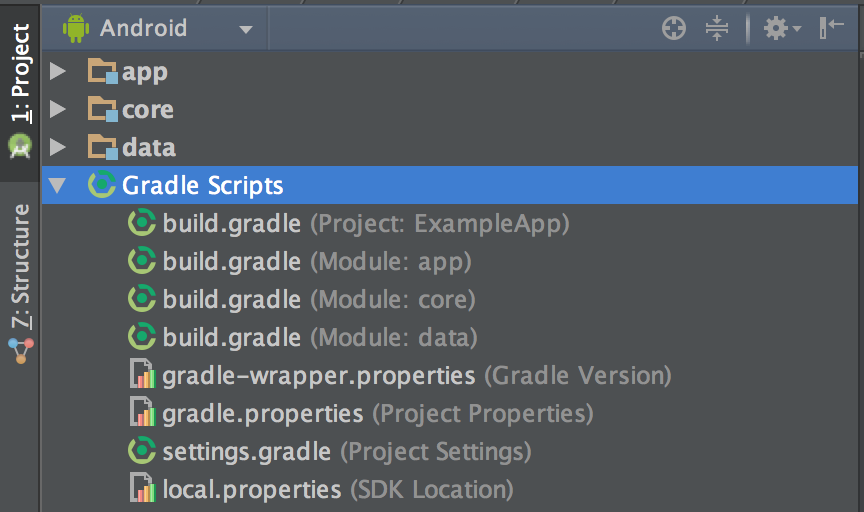The width and height of the screenshot is (864, 512).
Task: Open build.gradle (Project: ExampleApp)
Action: click(x=366, y=224)
